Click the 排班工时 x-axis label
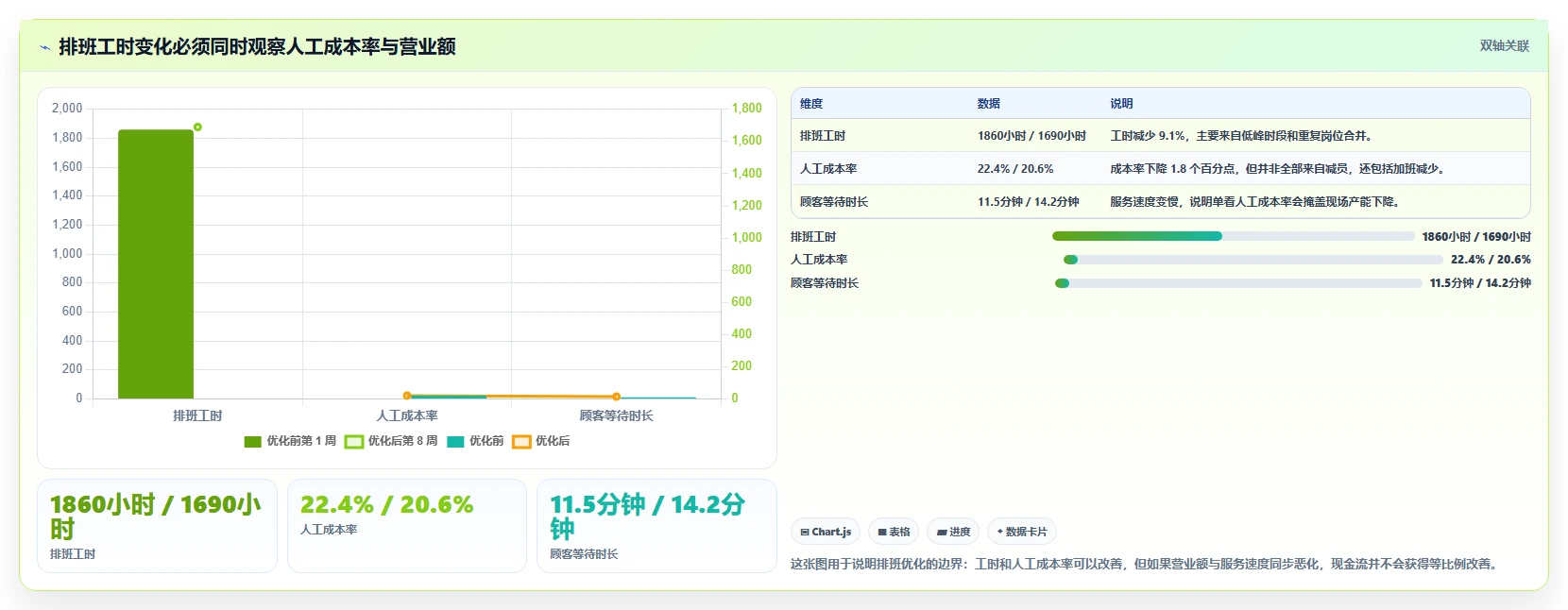Screen dimensions: 1568x610 pos(197,415)
